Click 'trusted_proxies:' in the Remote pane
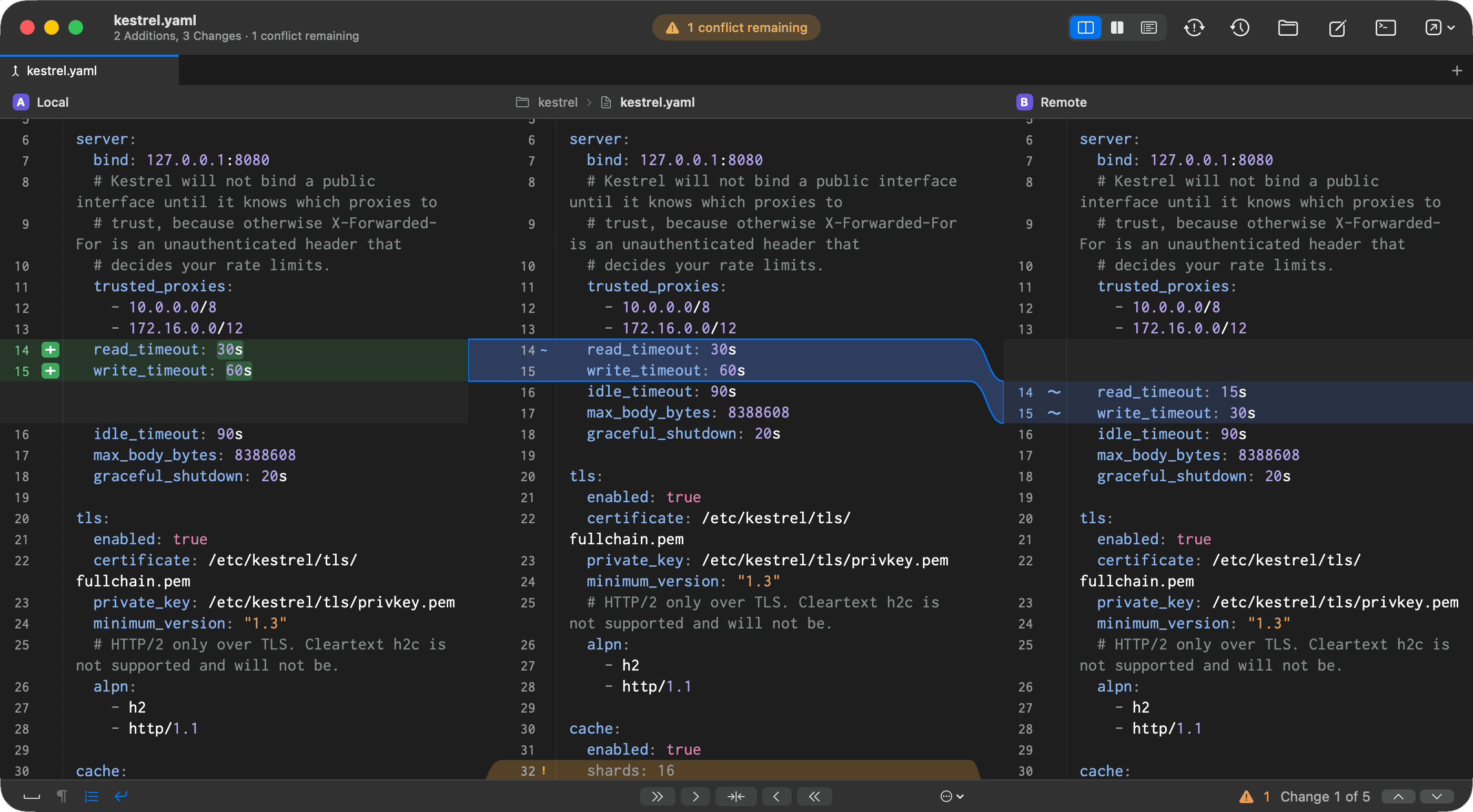 [x=1166, y=286]
